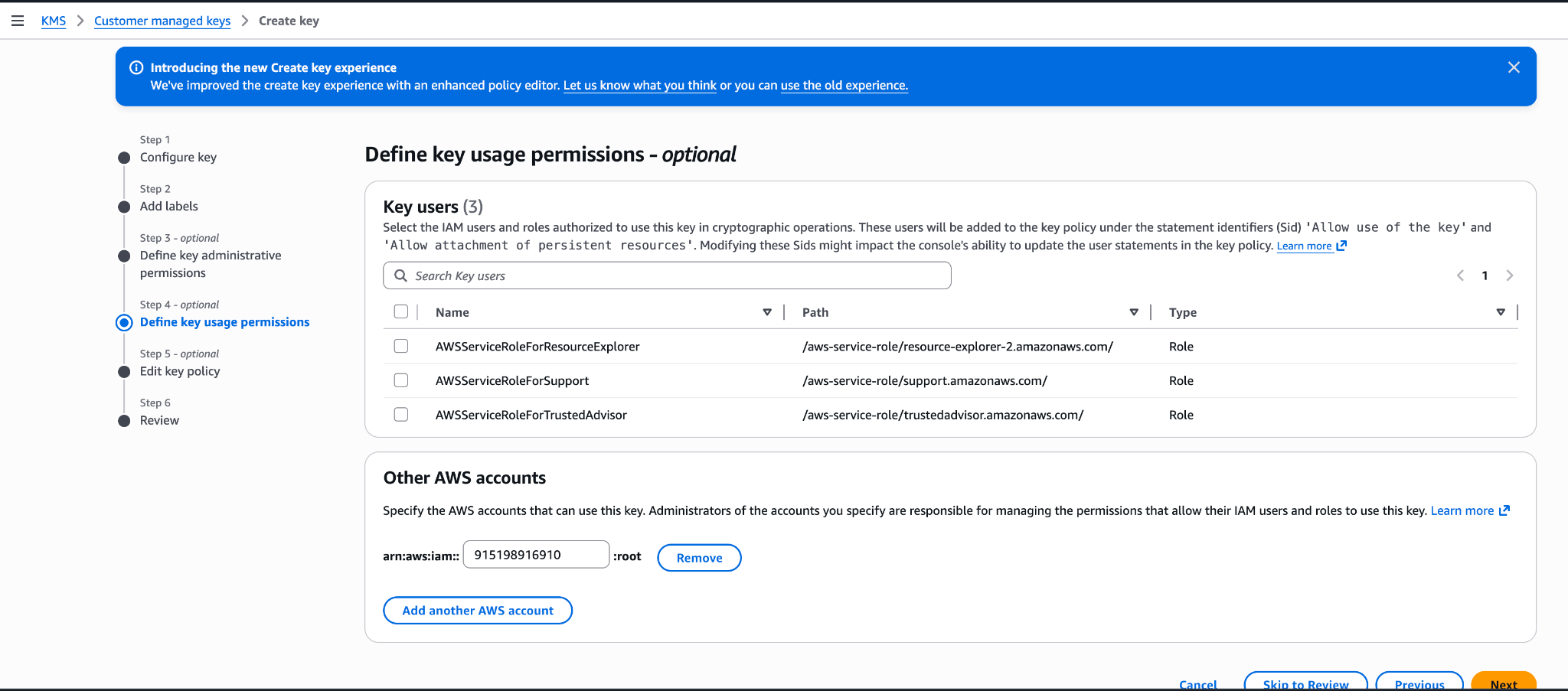
Task: Click the search magnifier icon in Key users
Action: [x=400, y=275]
